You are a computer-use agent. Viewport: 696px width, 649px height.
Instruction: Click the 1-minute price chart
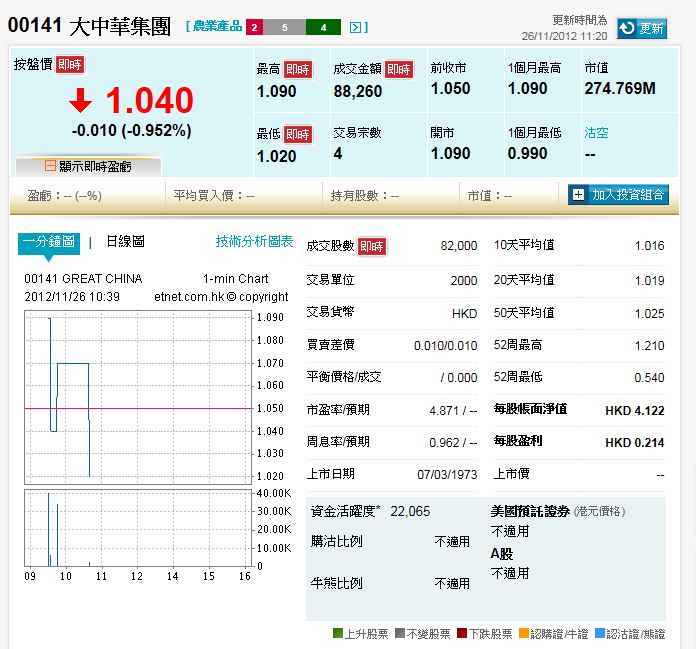(x=138, y=397)
